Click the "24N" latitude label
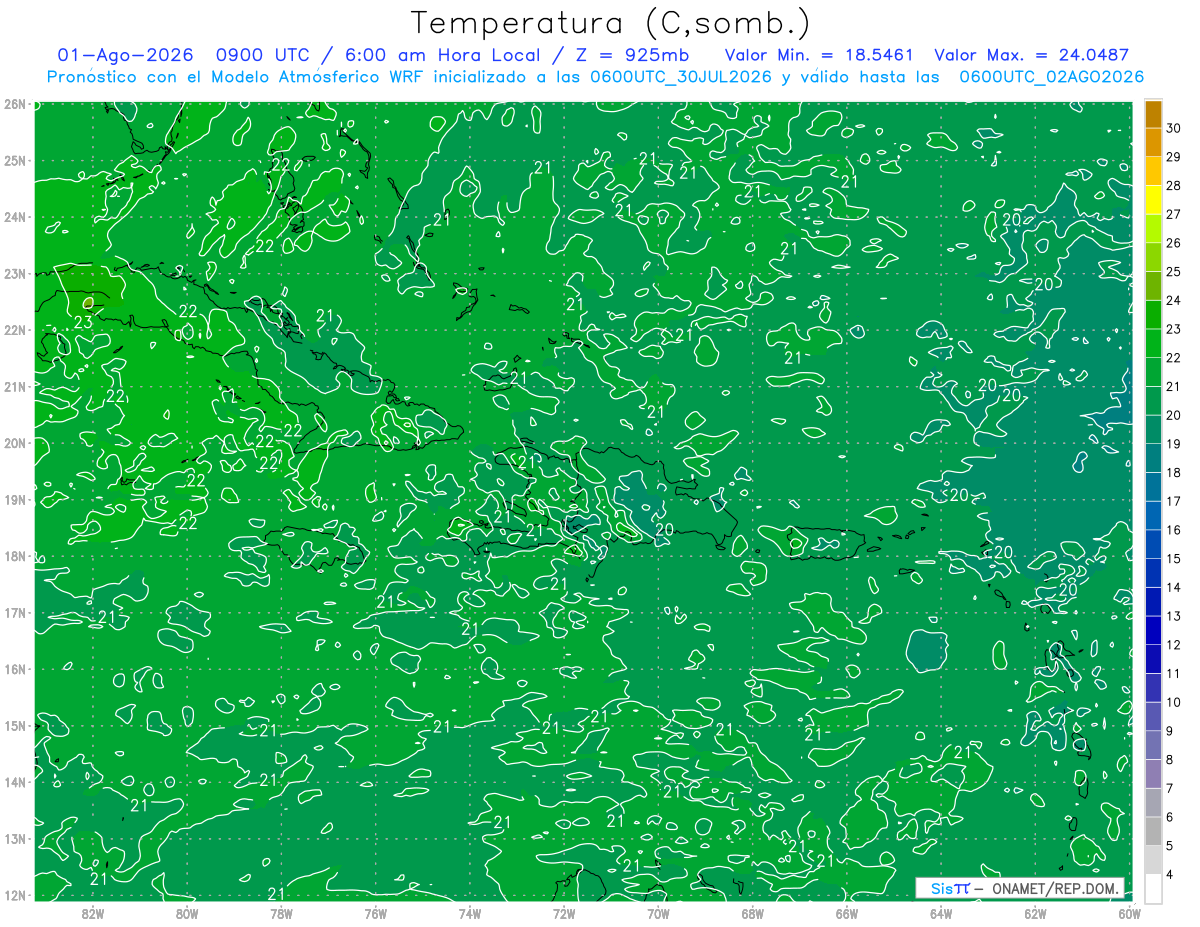Screen dimensions: 1200x927 (x=16, y=217)
